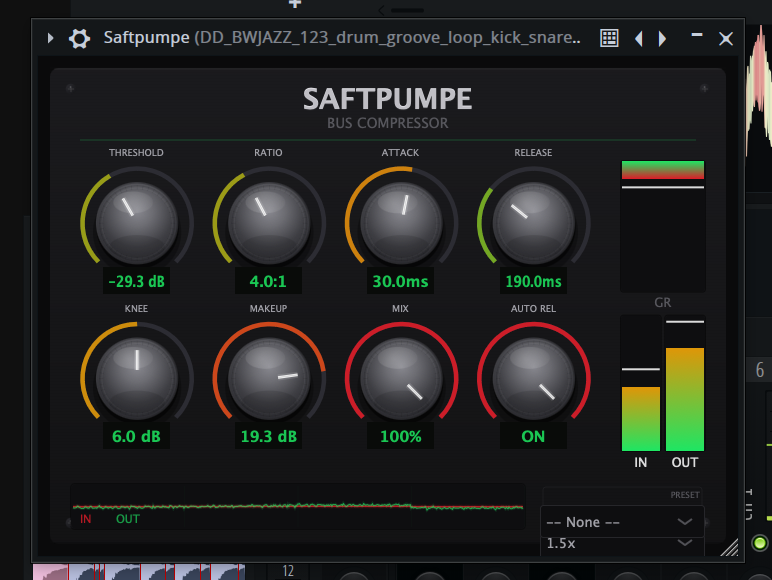This screenshot has width=772, height=580.
Task: Click the OUT level meter
Action: tap(685, 383)
